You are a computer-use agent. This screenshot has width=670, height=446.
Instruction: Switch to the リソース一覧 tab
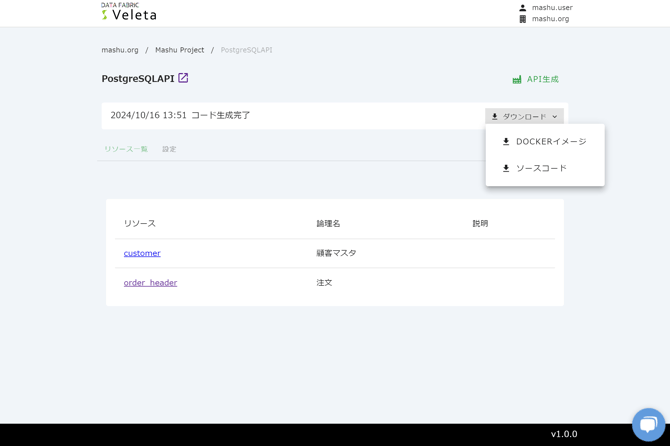click(126, 149)
